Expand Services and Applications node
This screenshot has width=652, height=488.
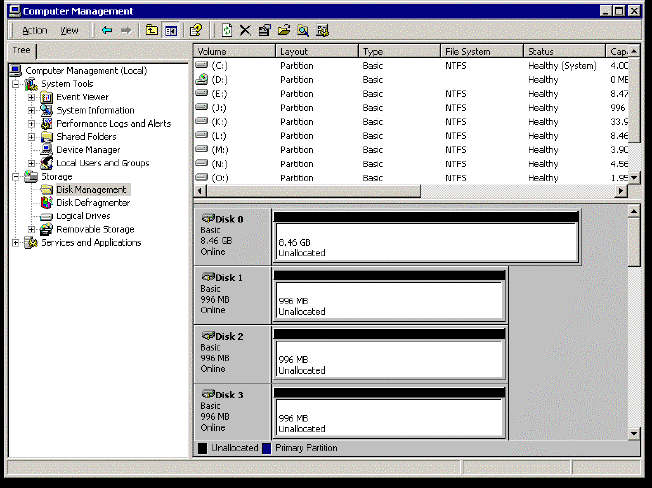click(16, 243)
